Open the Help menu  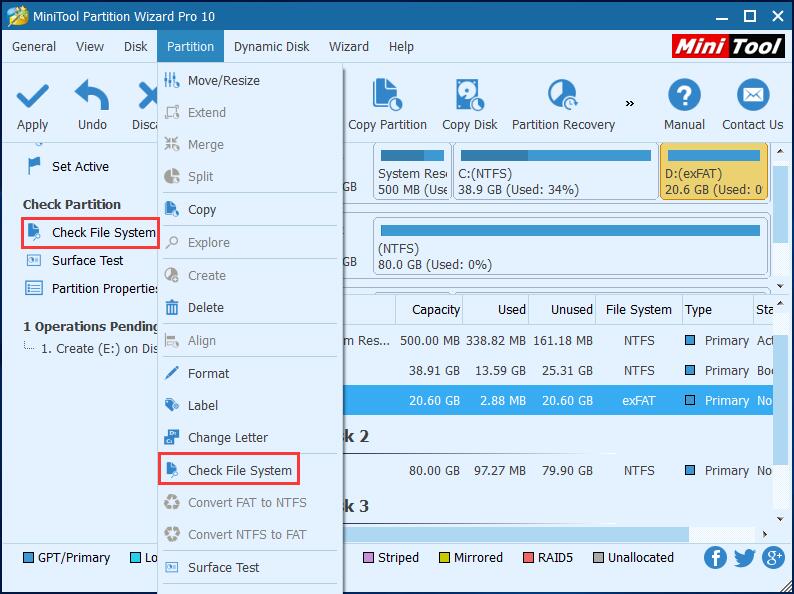(x=401, y=47)
